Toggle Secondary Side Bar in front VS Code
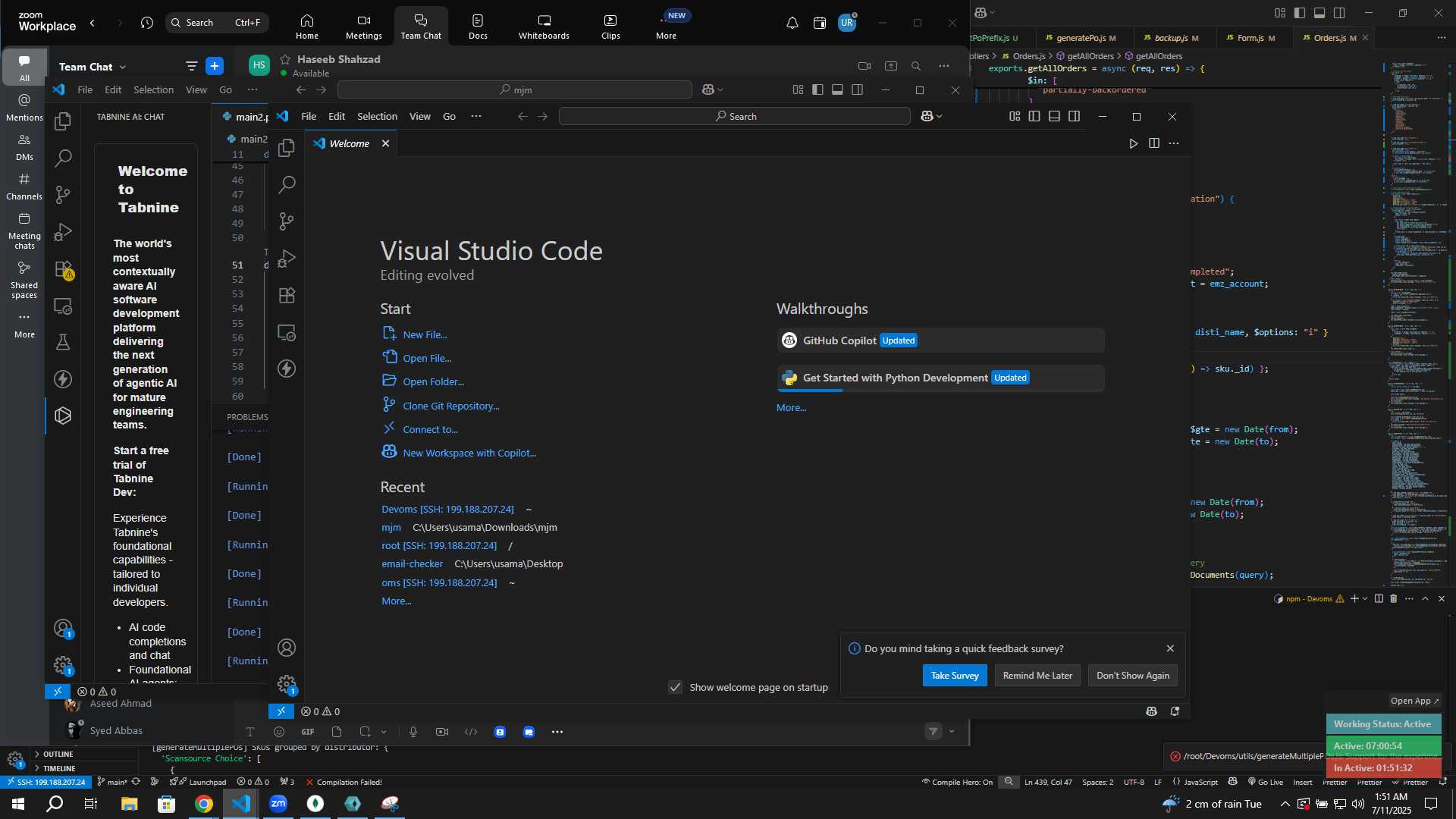 (1075, 116)
